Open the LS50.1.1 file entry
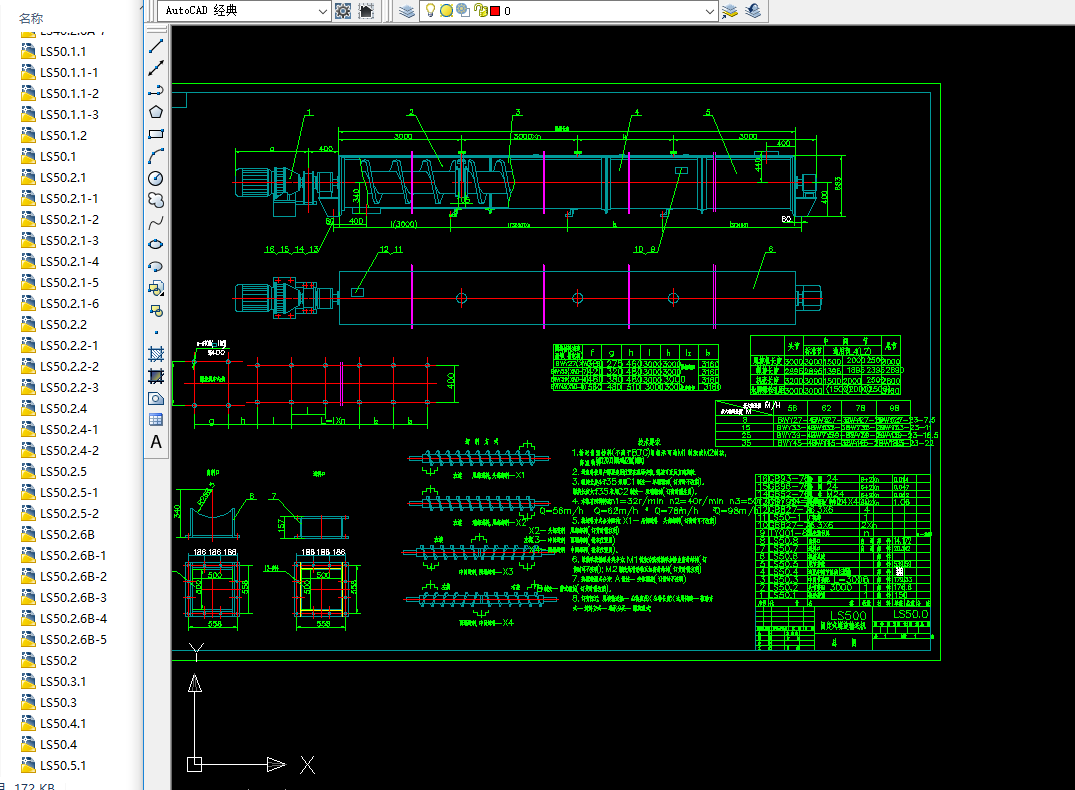This screenshot has height=790, width=1075. pos(63,51)
